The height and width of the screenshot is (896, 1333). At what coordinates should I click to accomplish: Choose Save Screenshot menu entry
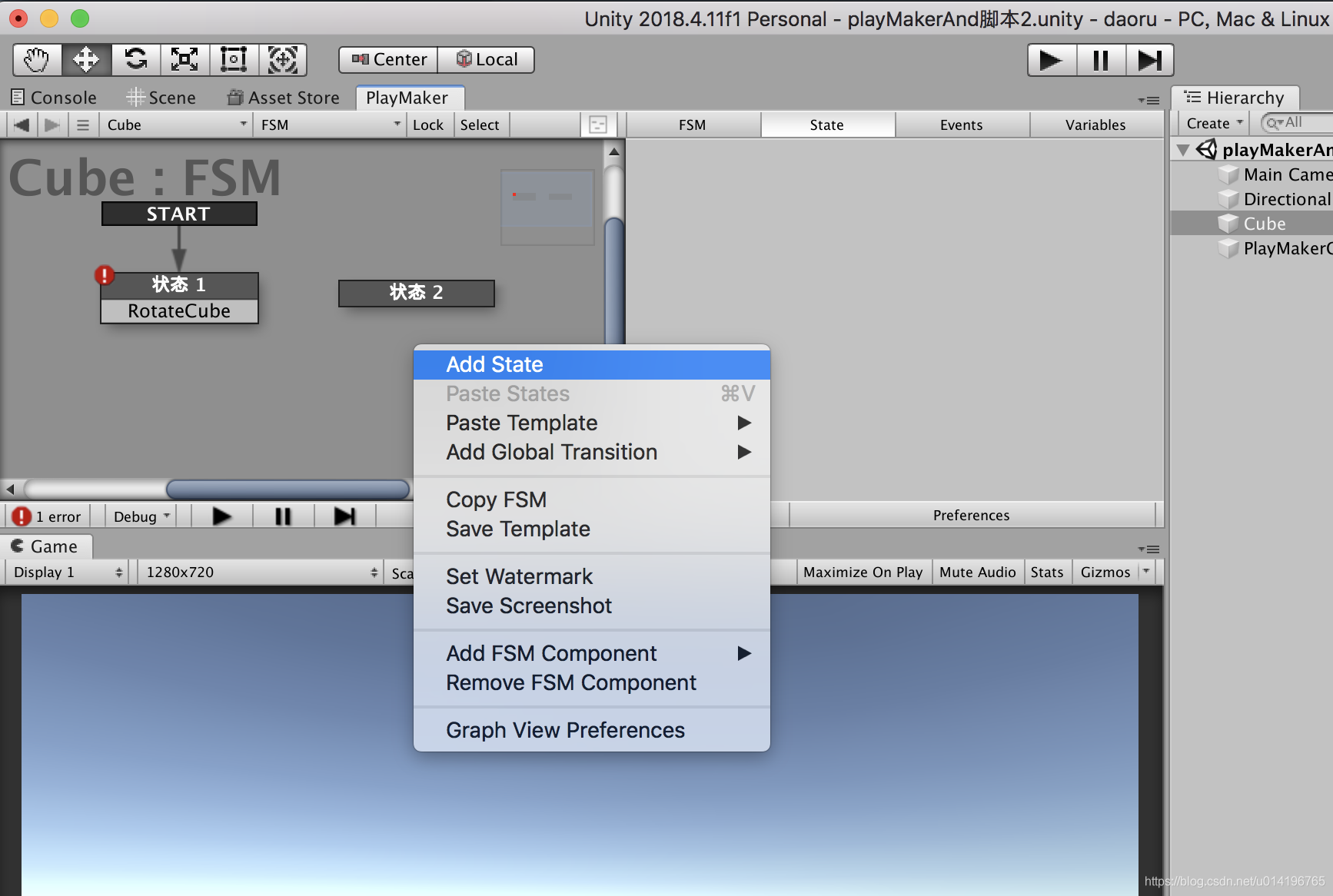pos(592,606)
